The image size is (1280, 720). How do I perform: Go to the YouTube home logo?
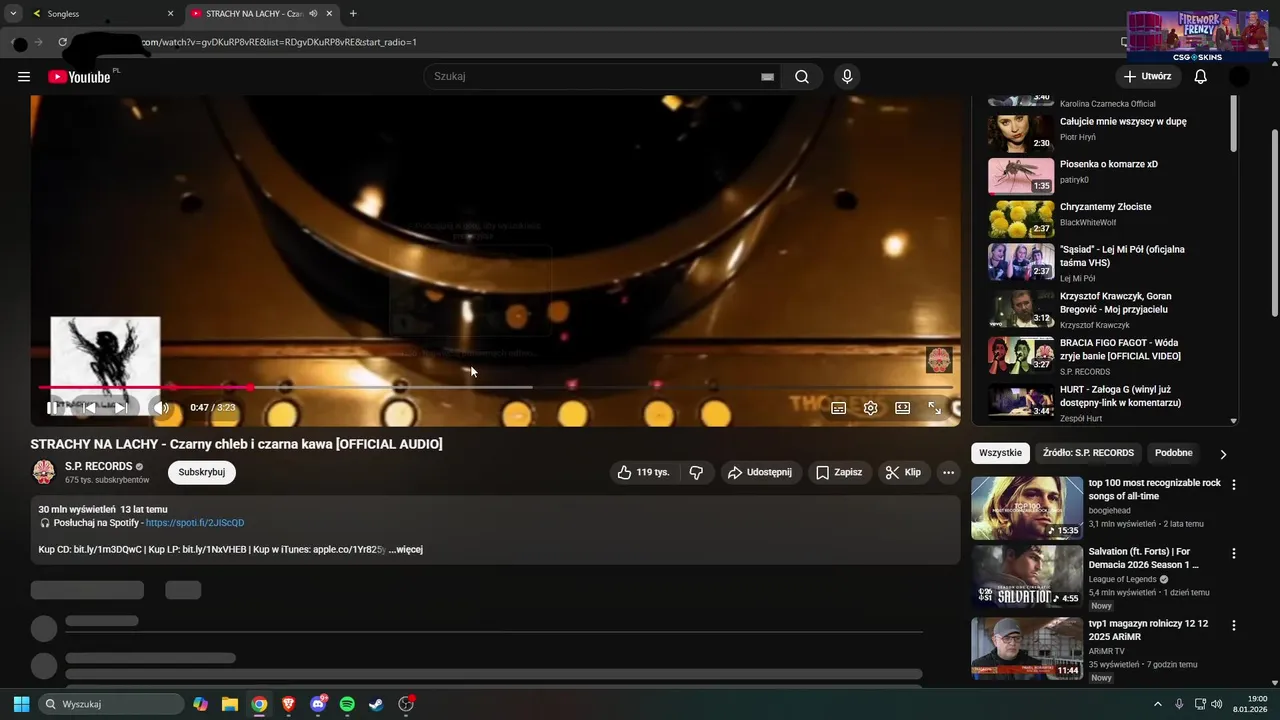[x=79, y=77]
